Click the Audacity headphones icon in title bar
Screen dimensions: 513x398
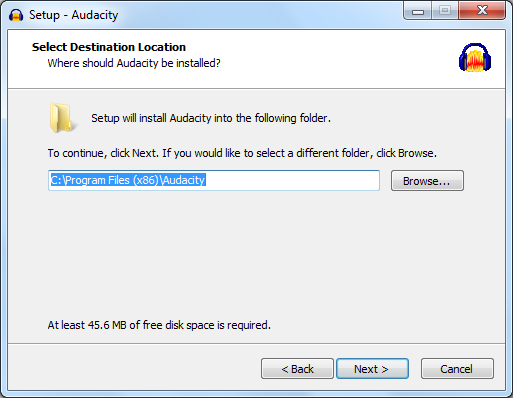[x=16, y=15]
